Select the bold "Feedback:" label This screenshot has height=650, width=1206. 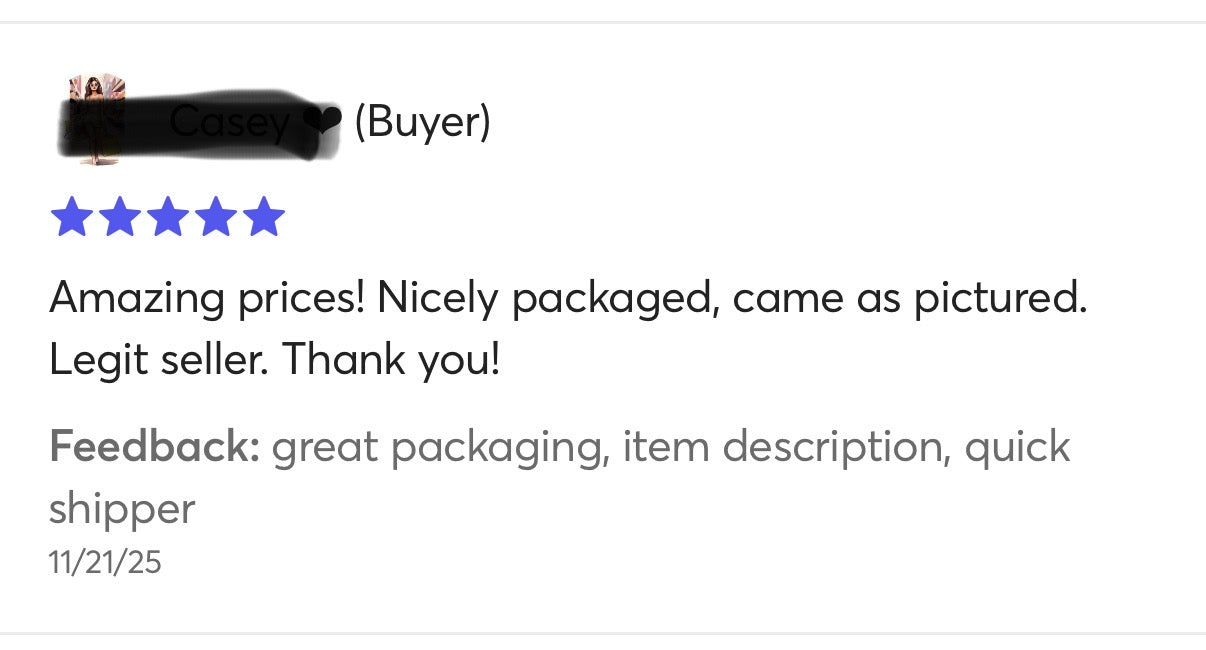pyautogui.click(x=154, y=446)
